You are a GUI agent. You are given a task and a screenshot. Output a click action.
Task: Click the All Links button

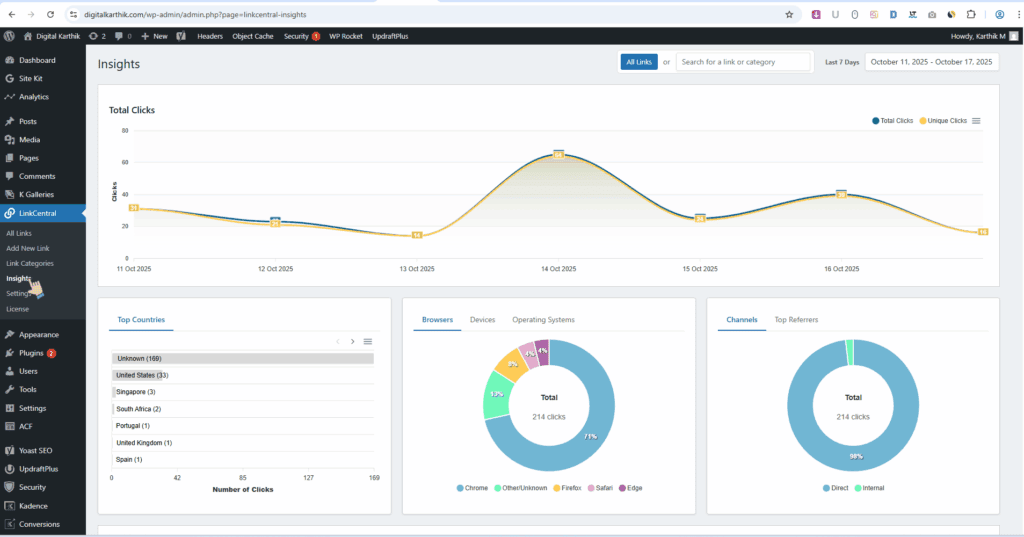(x=638, y=62)
